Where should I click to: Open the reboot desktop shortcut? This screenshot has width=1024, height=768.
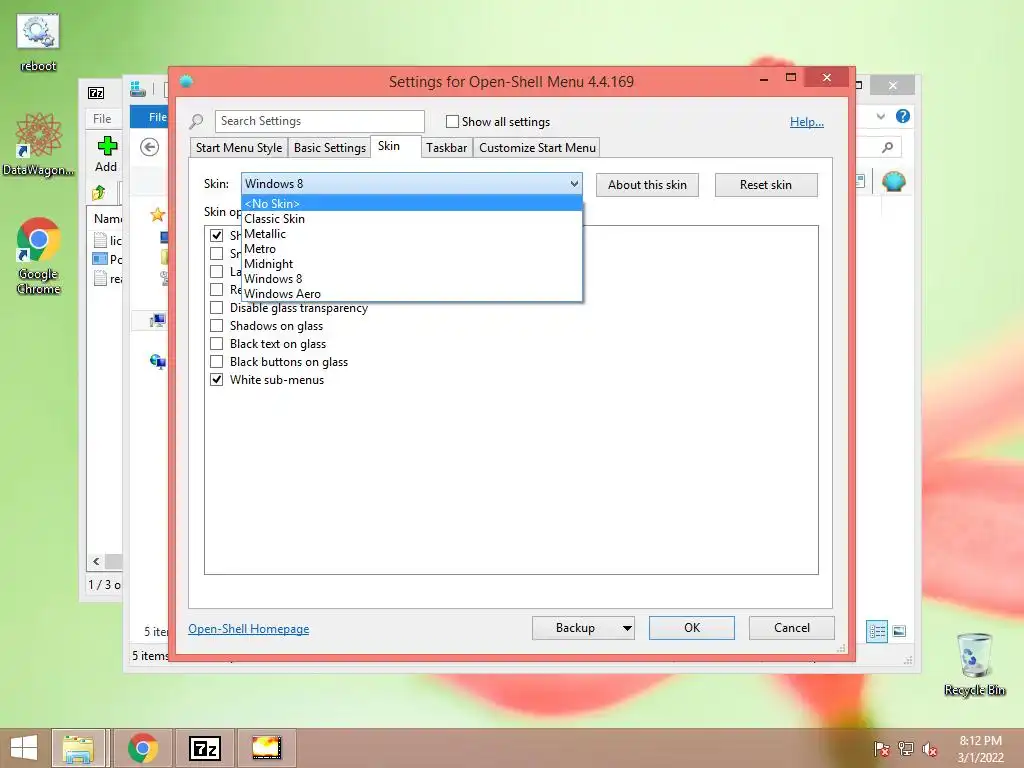pyautogui.click(x=38, y=42)
